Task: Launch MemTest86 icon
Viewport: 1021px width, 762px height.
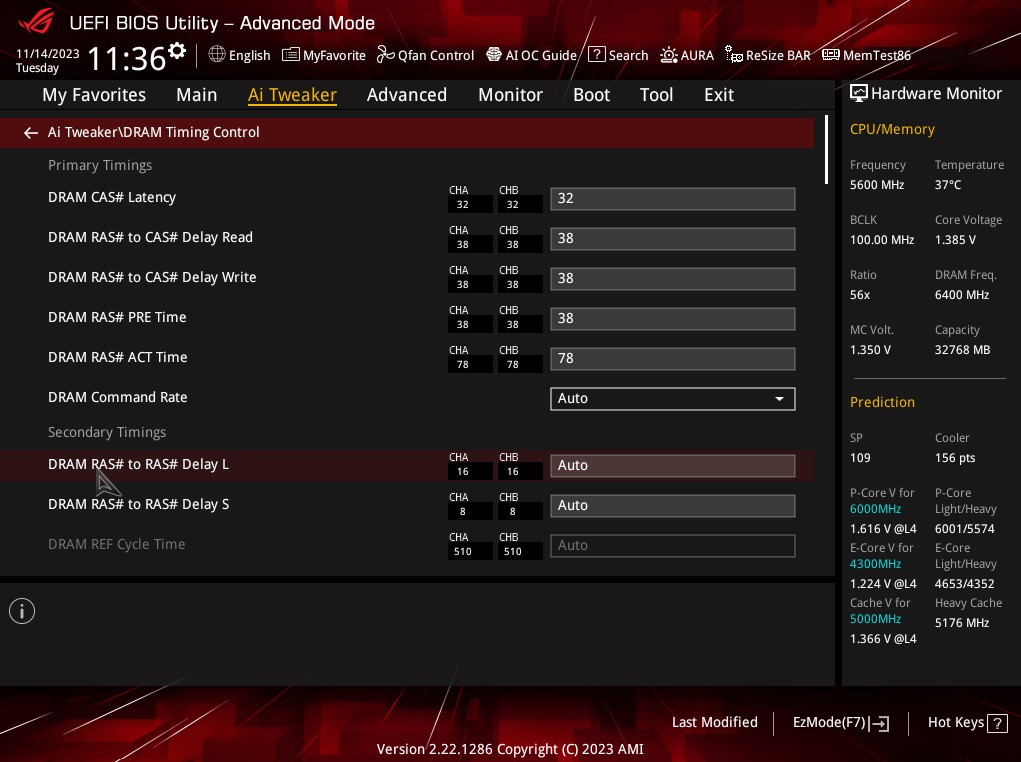Action: [831, 55]
